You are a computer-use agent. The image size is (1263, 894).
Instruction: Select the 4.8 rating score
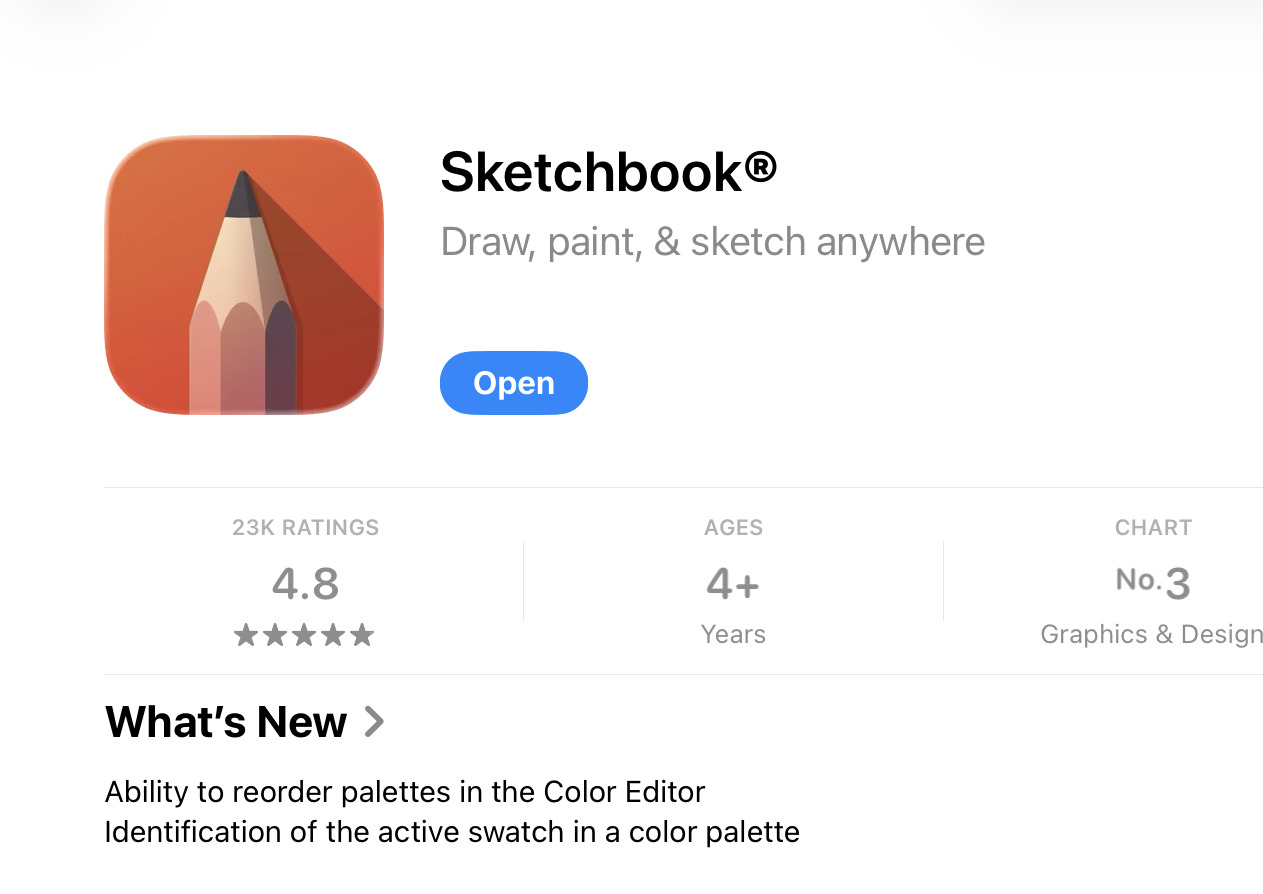pyautogui.click(x=306, y=584)
